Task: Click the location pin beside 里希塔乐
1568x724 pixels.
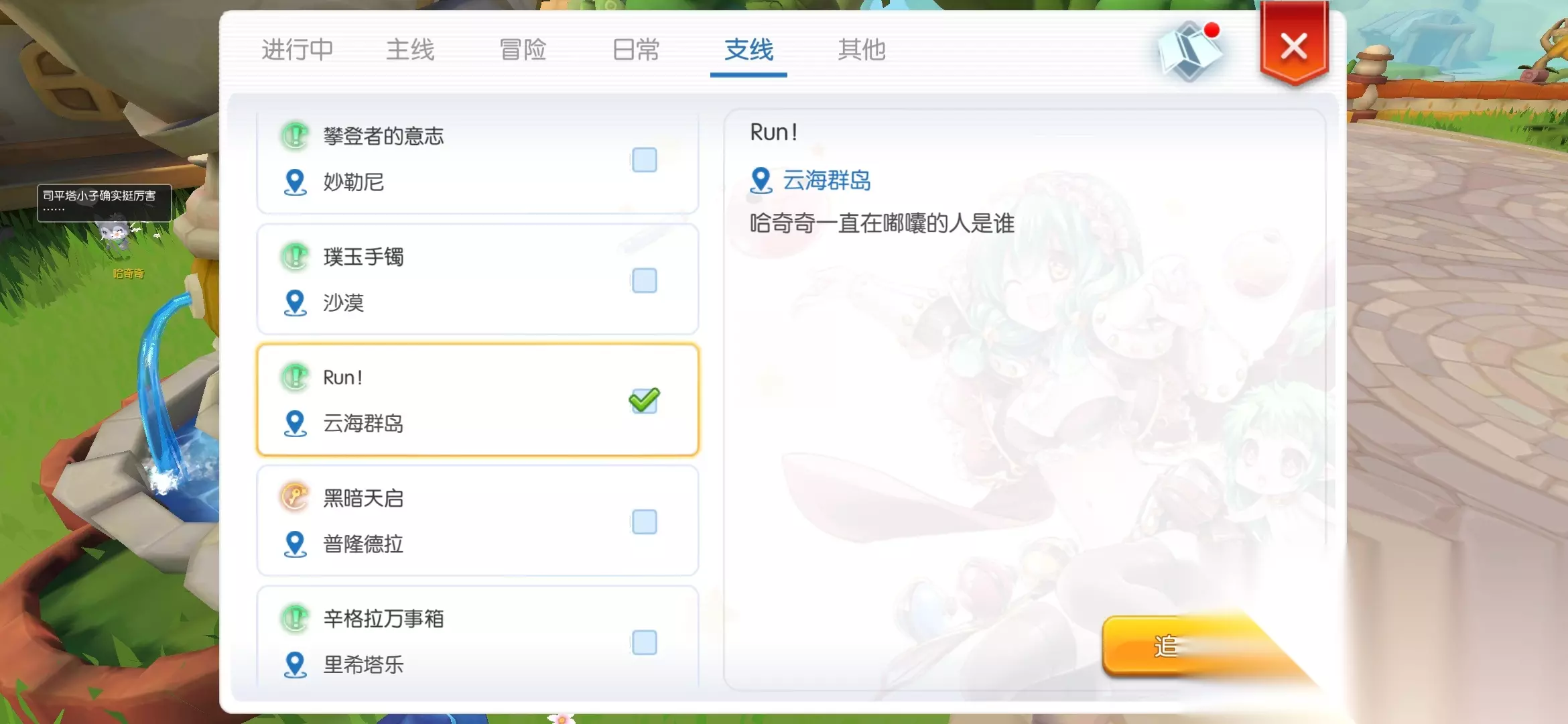Action: 295,665
